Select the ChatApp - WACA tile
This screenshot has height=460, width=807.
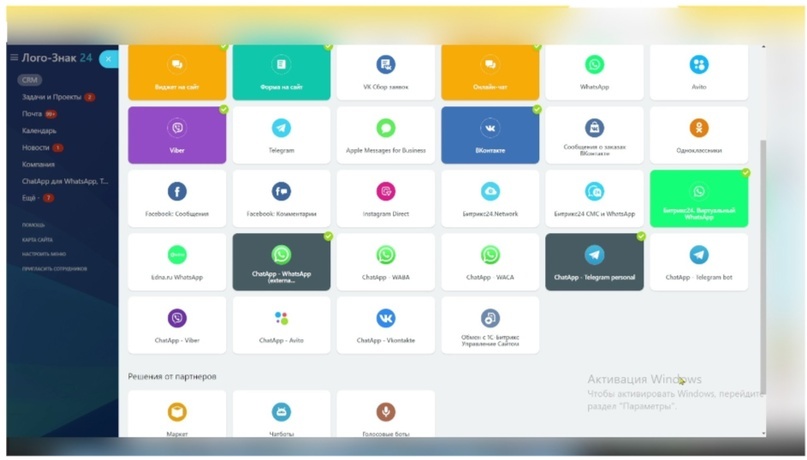(x=490, y=261)
